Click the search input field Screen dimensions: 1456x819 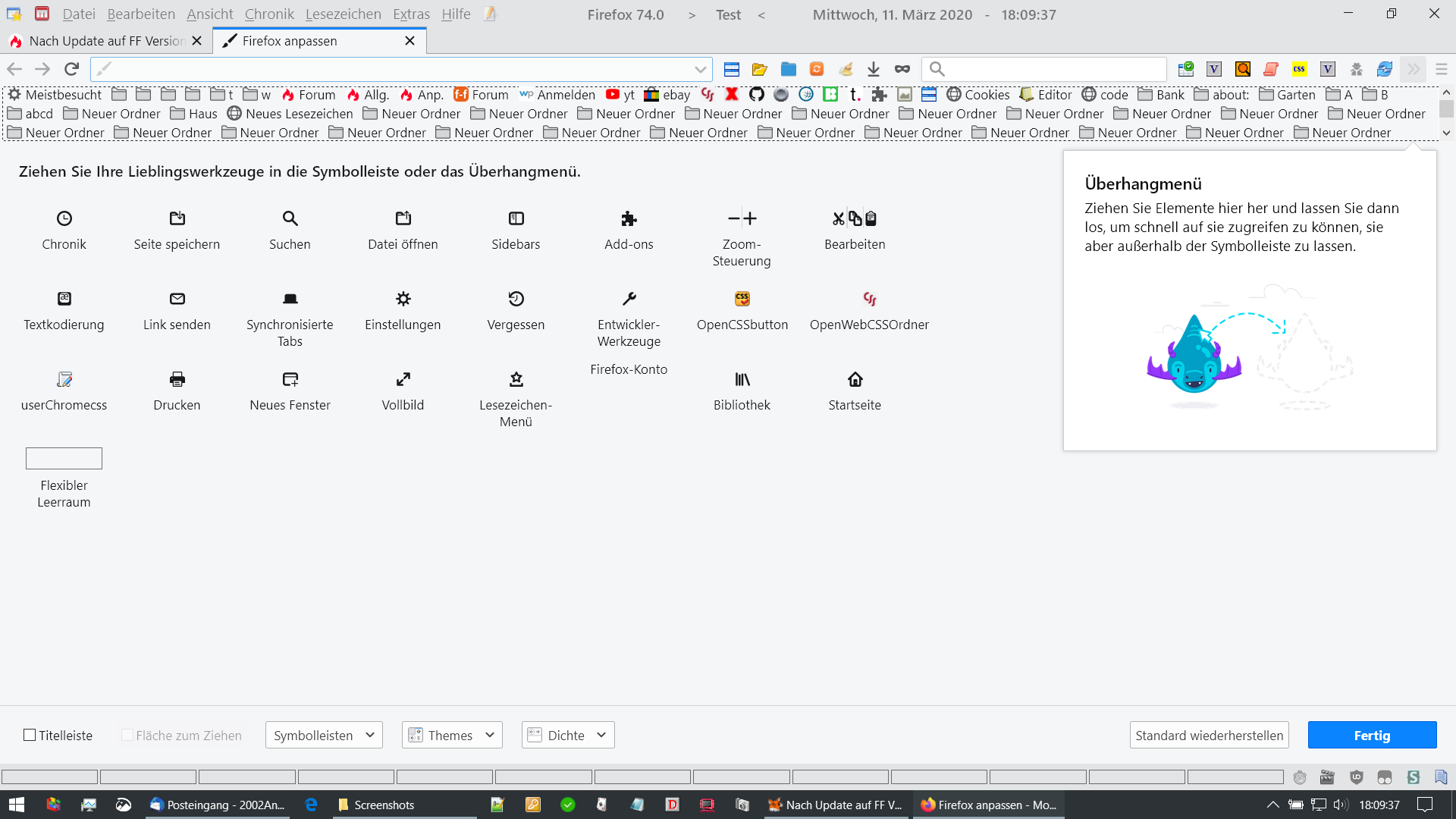pos(1050,70)
